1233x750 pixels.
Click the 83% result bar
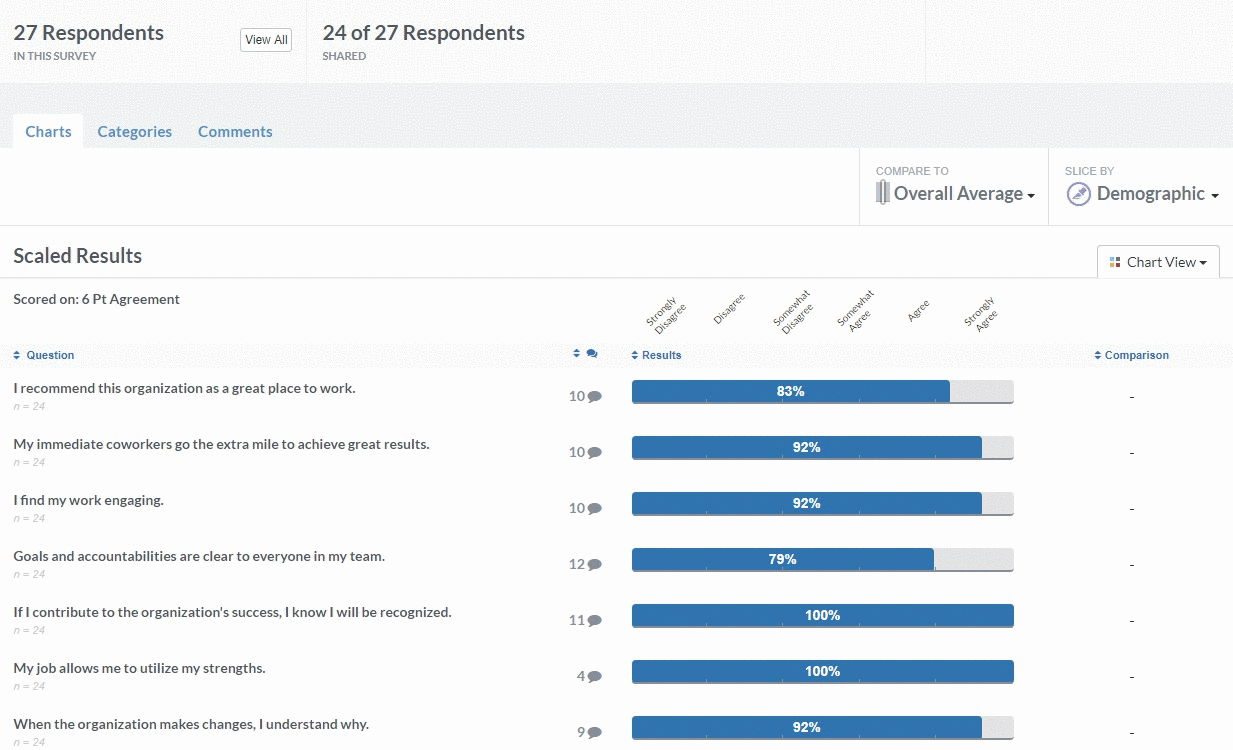point(791,391)
